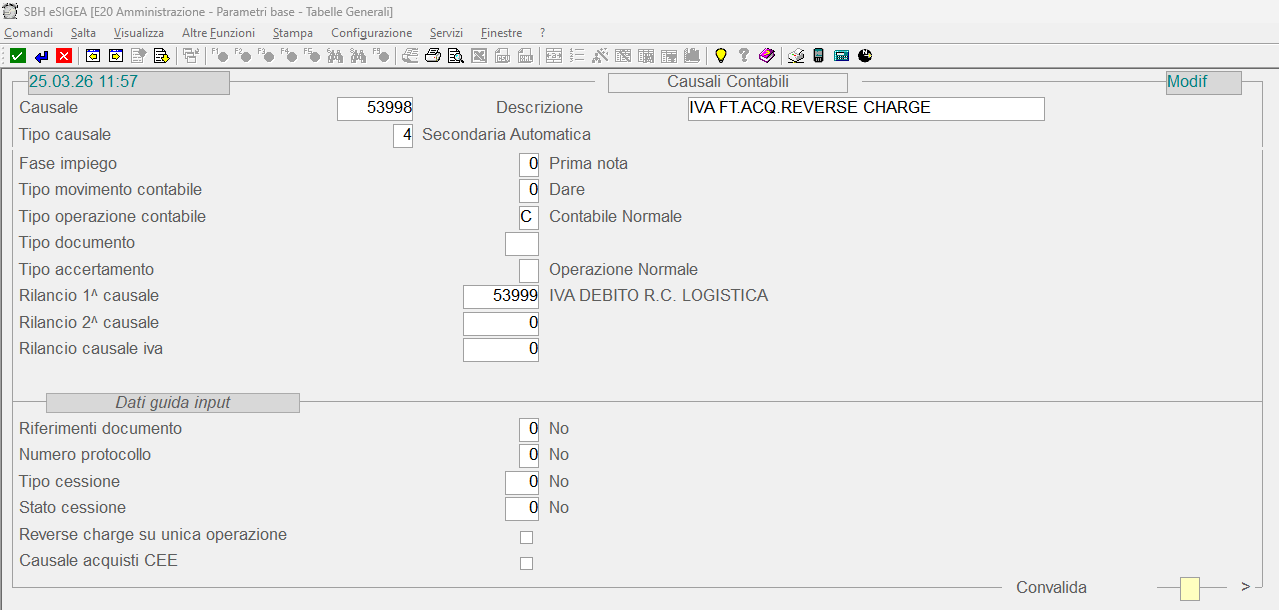Click the Modif status label
The height and width of the screenshot is (610, 1279).
pos(1204,82)
